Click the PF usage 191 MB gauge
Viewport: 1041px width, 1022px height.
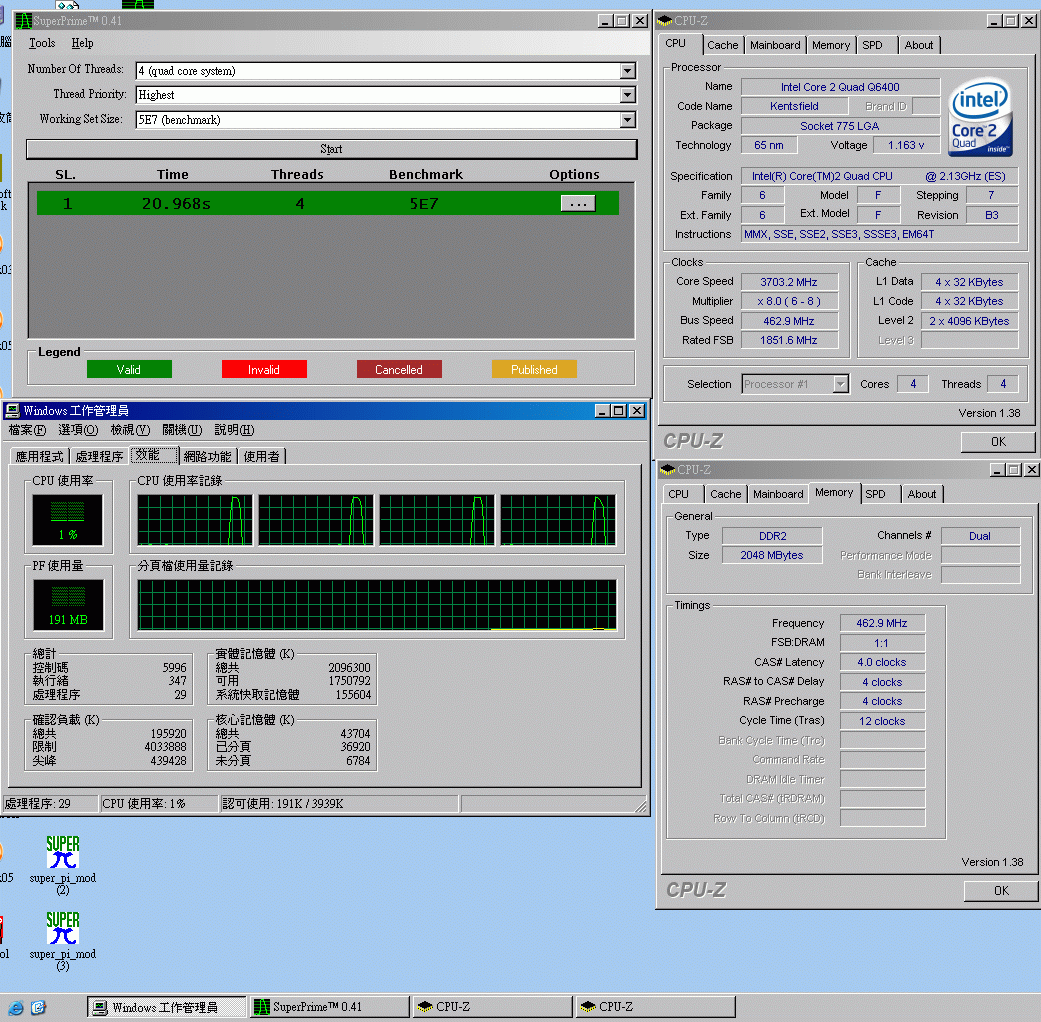coord(68,605)
